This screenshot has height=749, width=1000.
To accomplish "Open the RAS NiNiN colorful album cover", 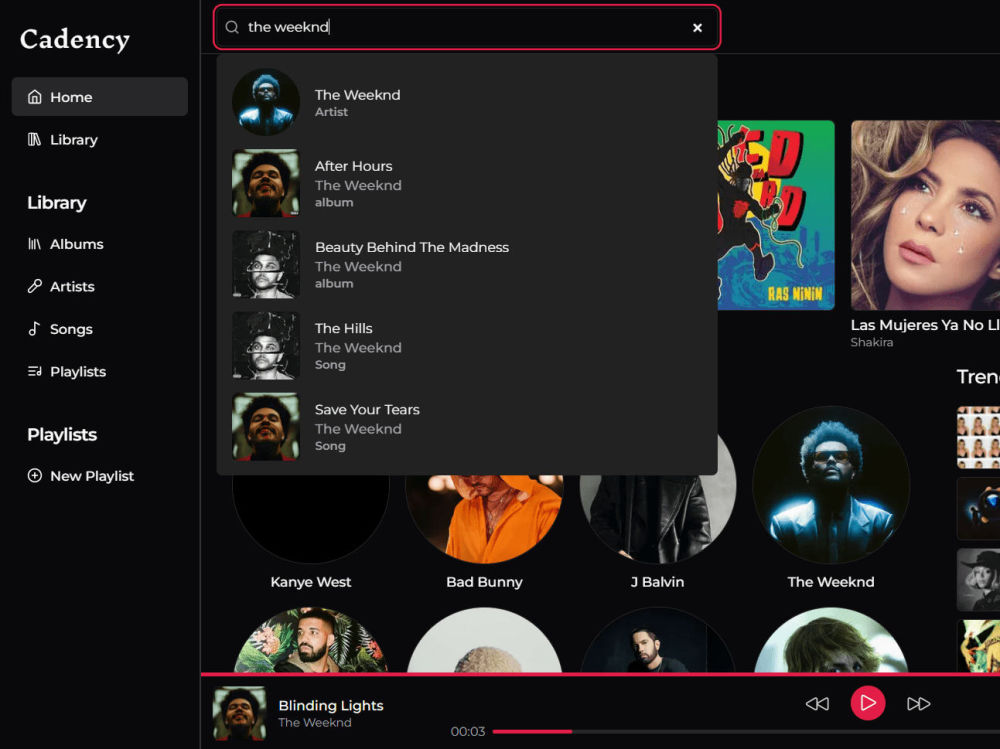I will pyautogui.click(x=776, y=215).
